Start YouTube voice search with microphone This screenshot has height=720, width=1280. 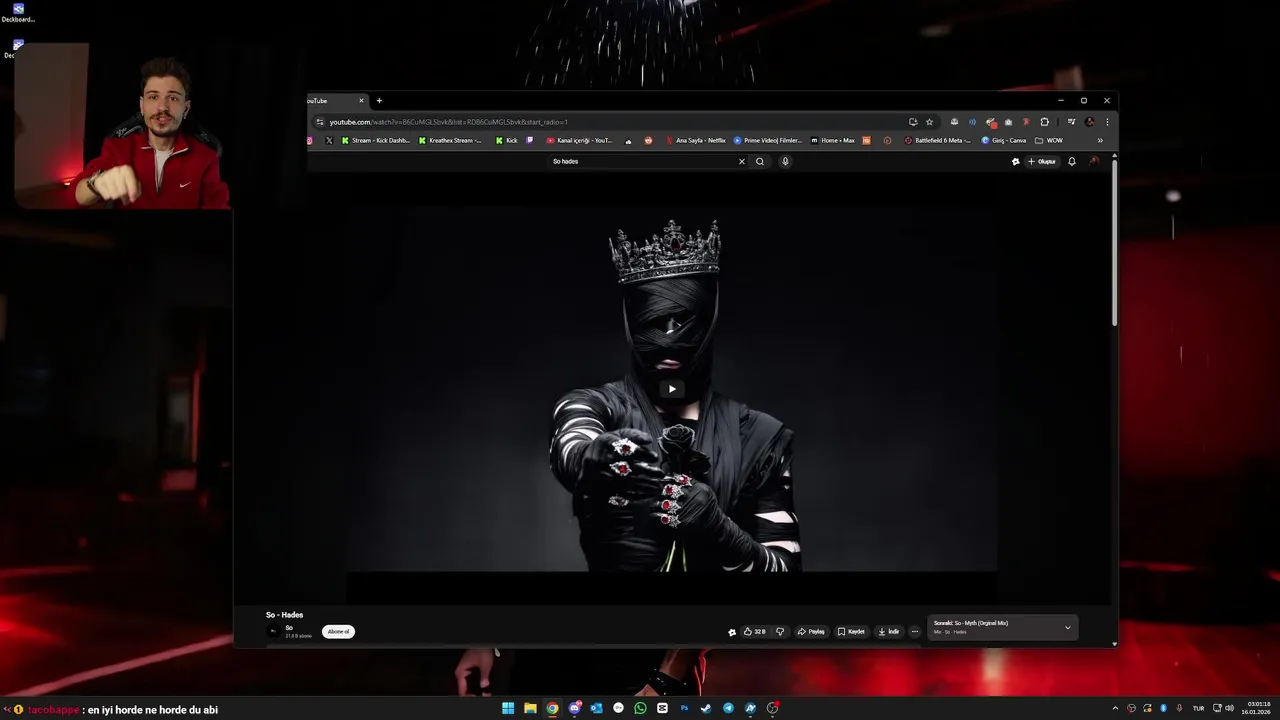click(785, 161)
